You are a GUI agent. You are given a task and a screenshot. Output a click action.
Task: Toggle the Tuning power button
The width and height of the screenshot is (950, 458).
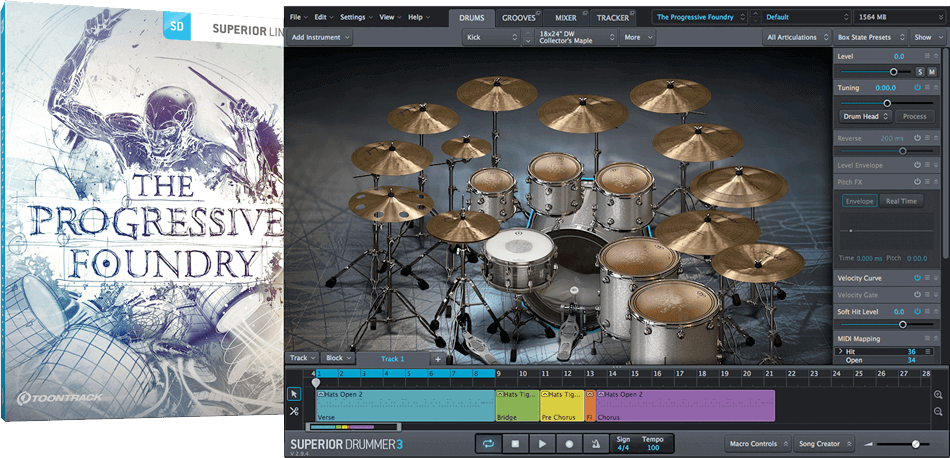[917, 88]
